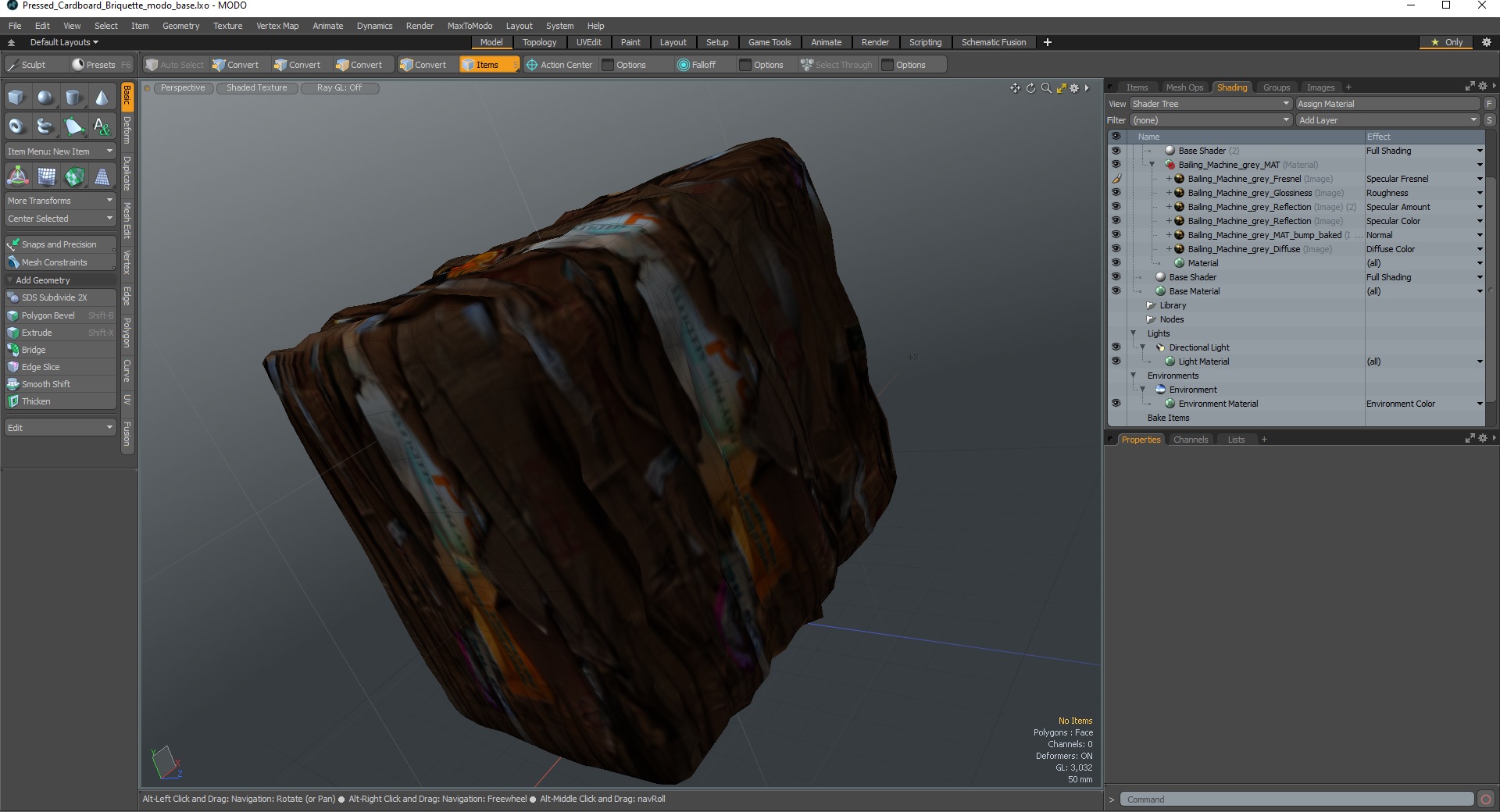
Task: Toggle visibility of Base Material layer
Action: tap(1116, 291)
